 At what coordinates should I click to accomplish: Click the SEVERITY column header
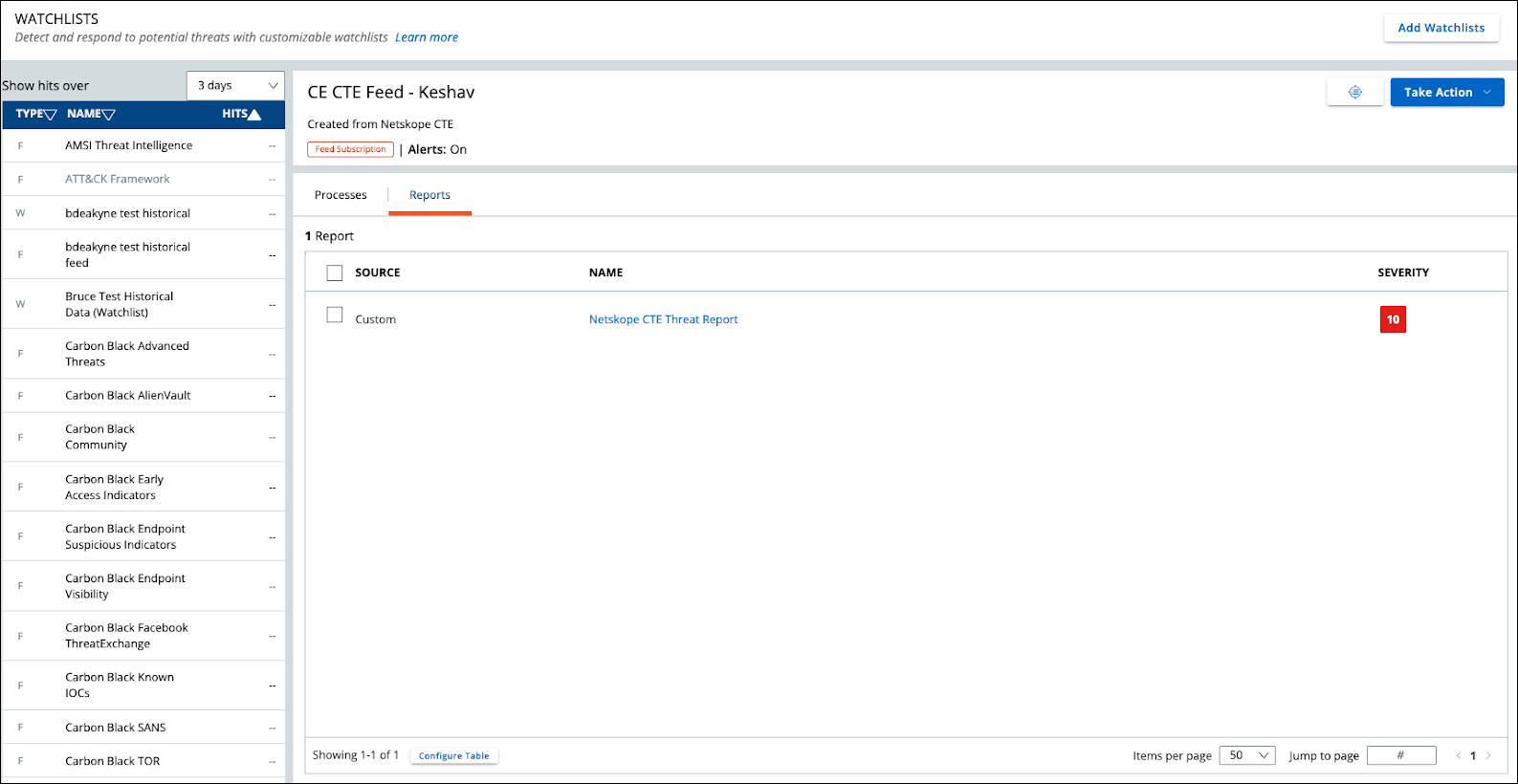pos(1403,272)
